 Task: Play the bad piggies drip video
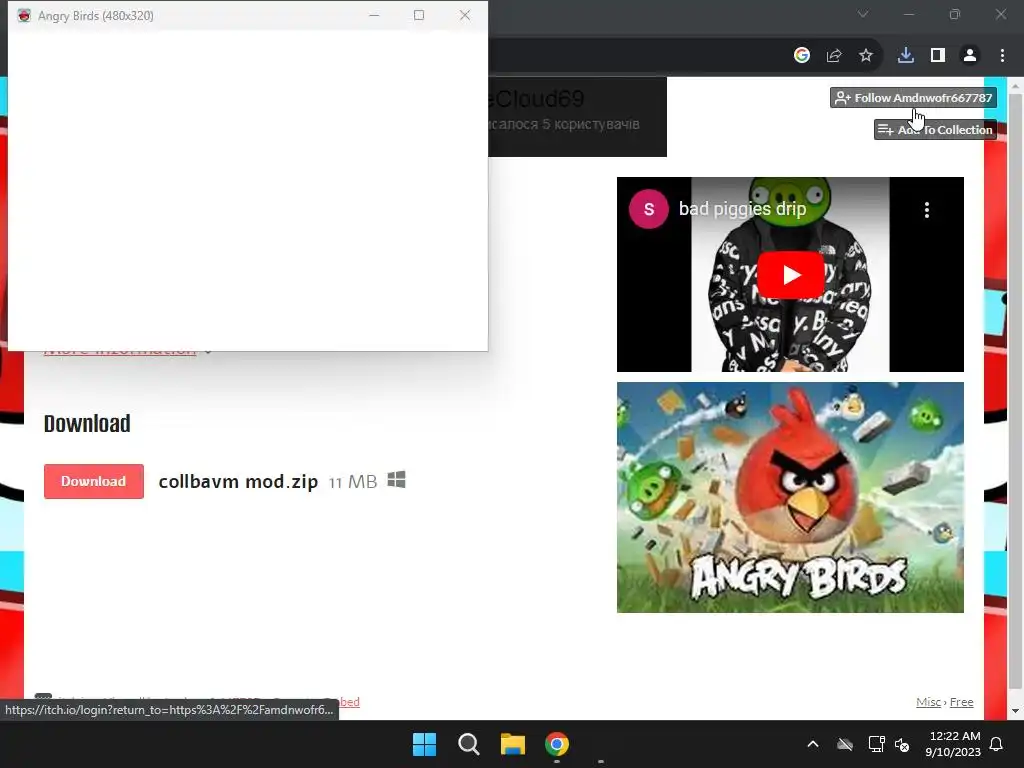pyautogui.click(x=790, y=275)
